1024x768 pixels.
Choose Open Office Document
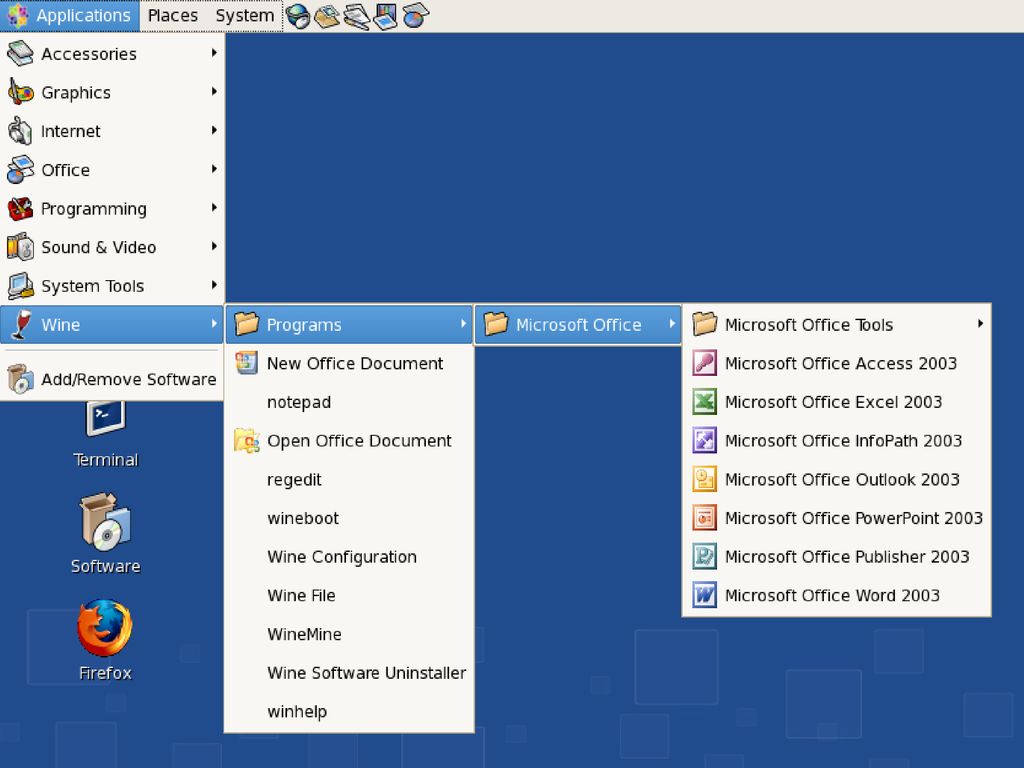coord(349,441)
